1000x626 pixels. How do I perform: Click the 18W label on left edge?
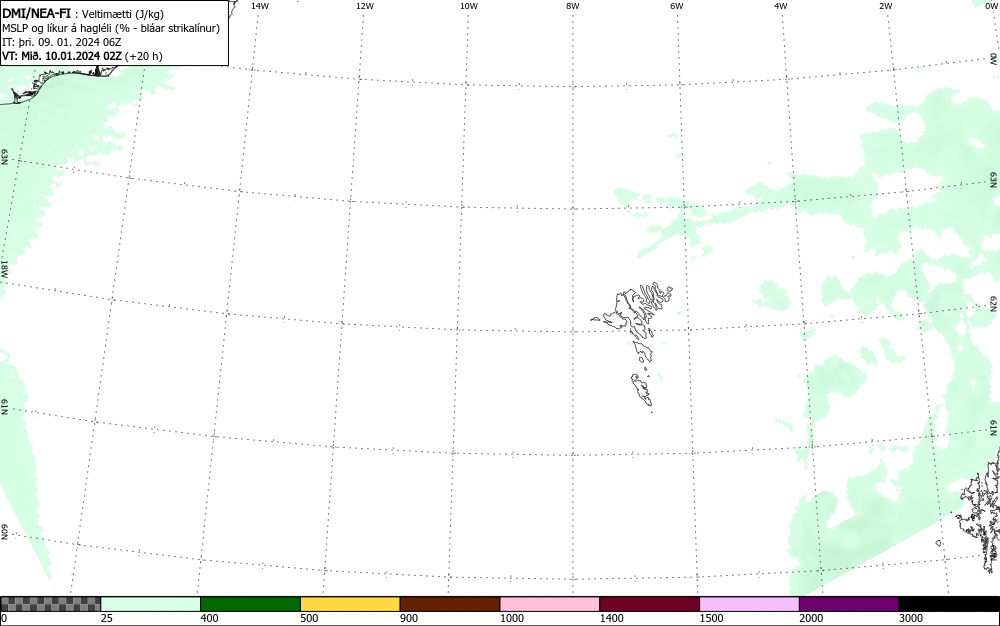(4, 269)
